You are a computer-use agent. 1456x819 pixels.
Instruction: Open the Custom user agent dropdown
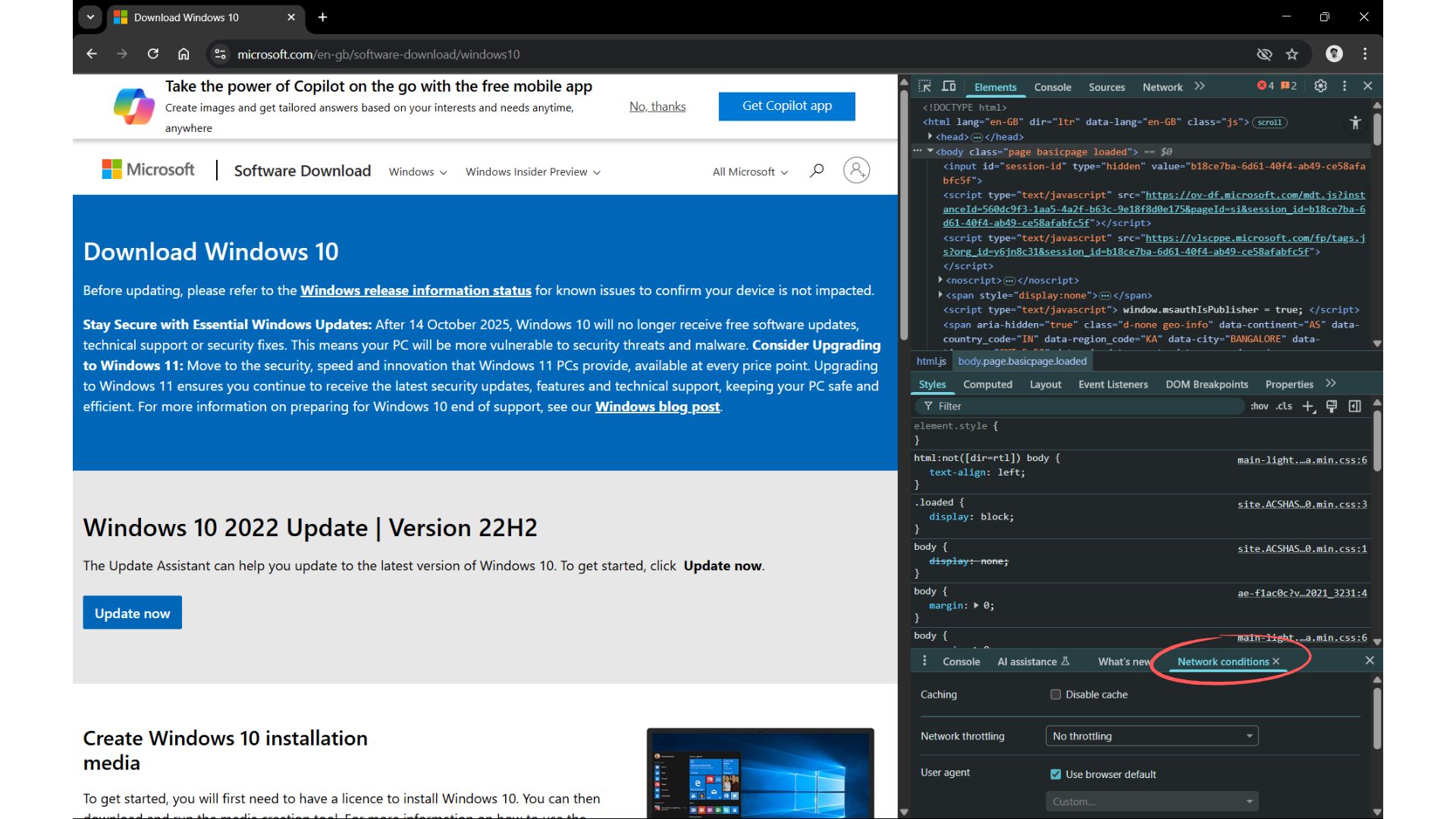1151,802
